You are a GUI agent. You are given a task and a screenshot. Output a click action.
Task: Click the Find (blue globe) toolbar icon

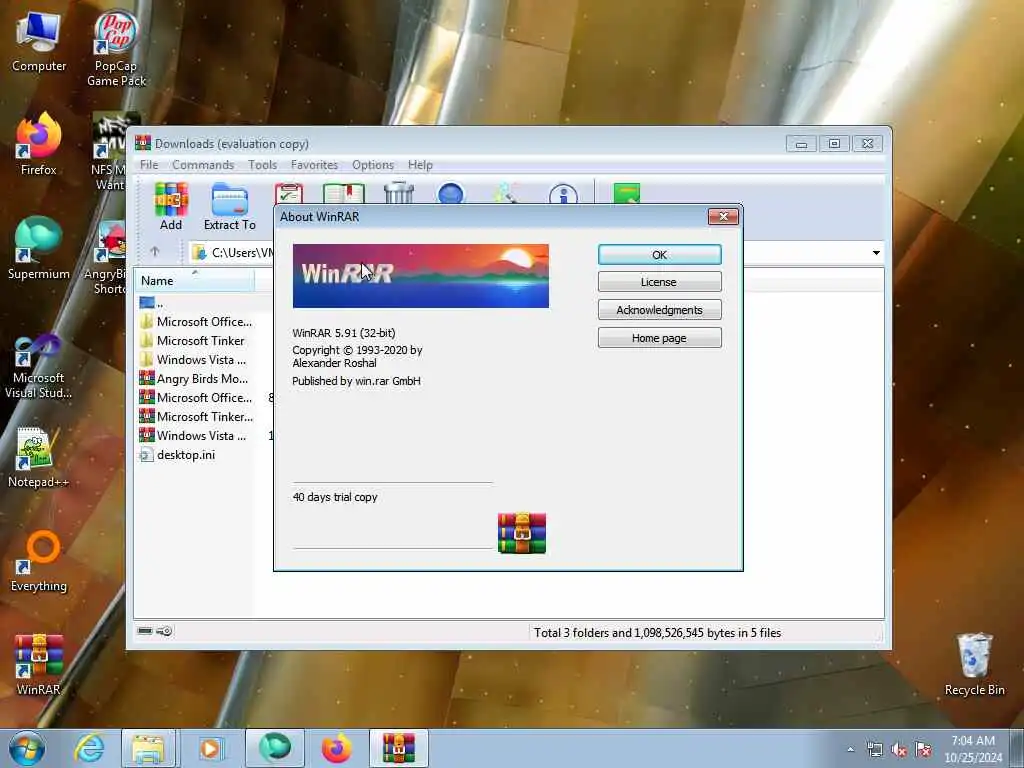click(451, 193)
